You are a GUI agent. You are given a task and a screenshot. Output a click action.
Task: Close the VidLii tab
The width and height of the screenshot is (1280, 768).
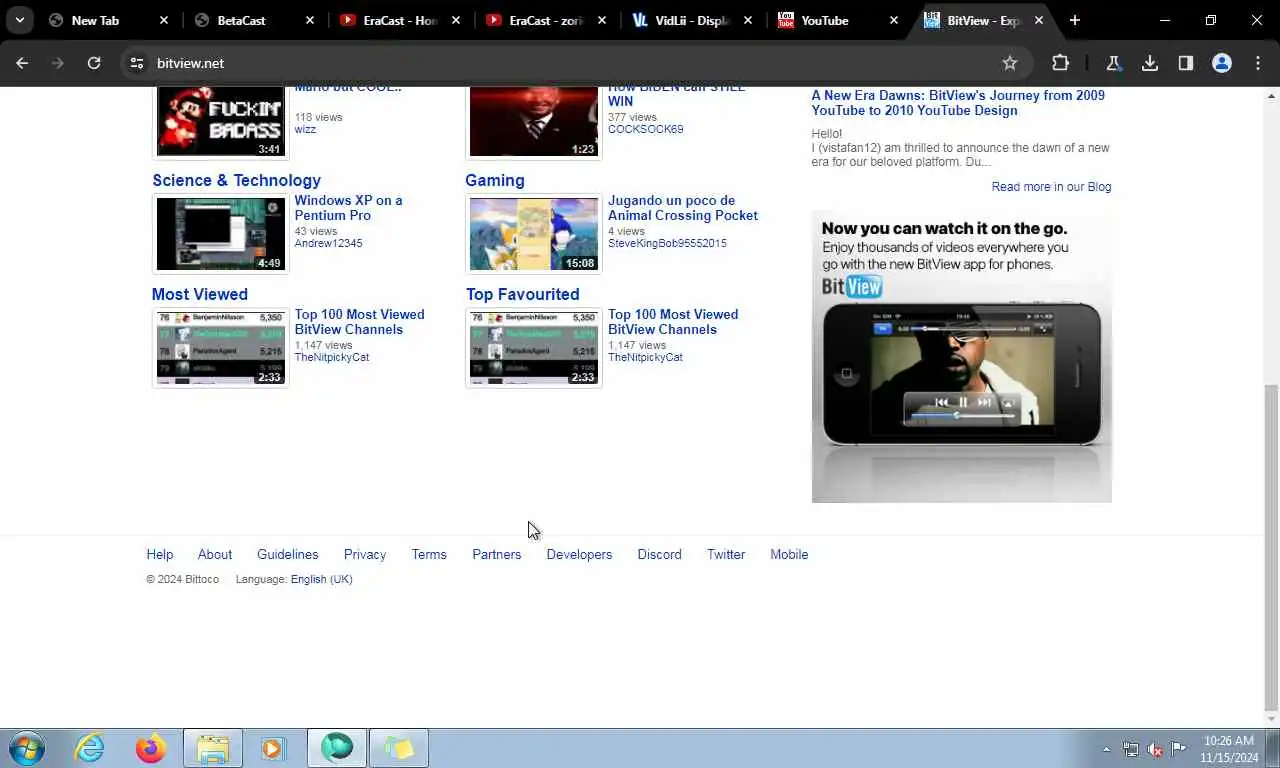point(748,20)
